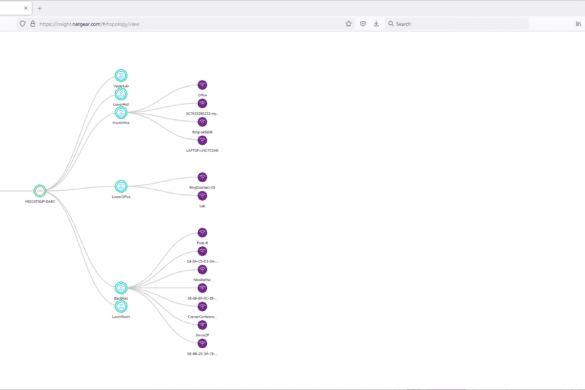Select the client node labeled 38-68-8F
Viewport: 585px width, 390px height.
click(x=202, y=288)
